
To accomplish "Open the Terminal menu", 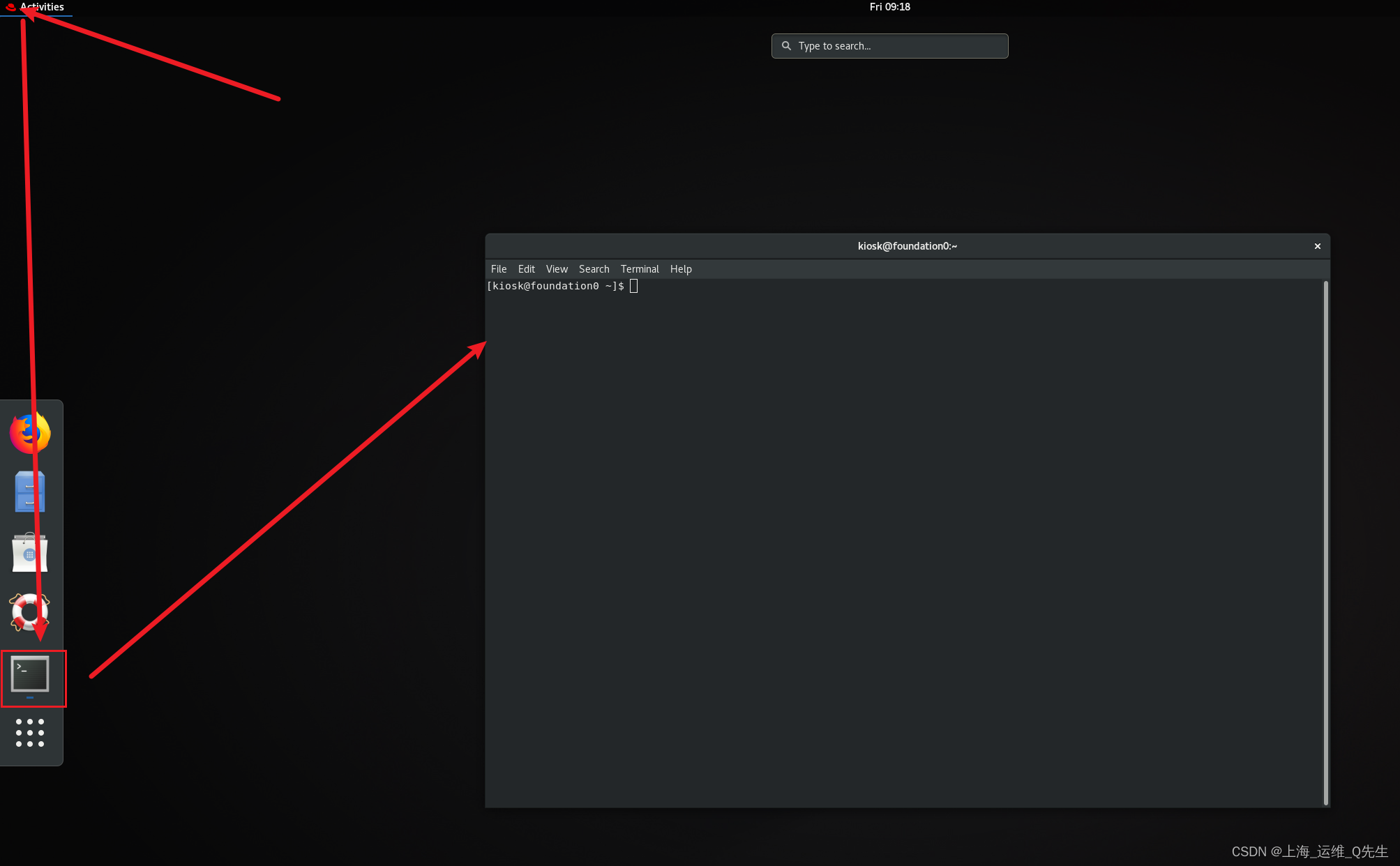I will (x=639, y=269).
